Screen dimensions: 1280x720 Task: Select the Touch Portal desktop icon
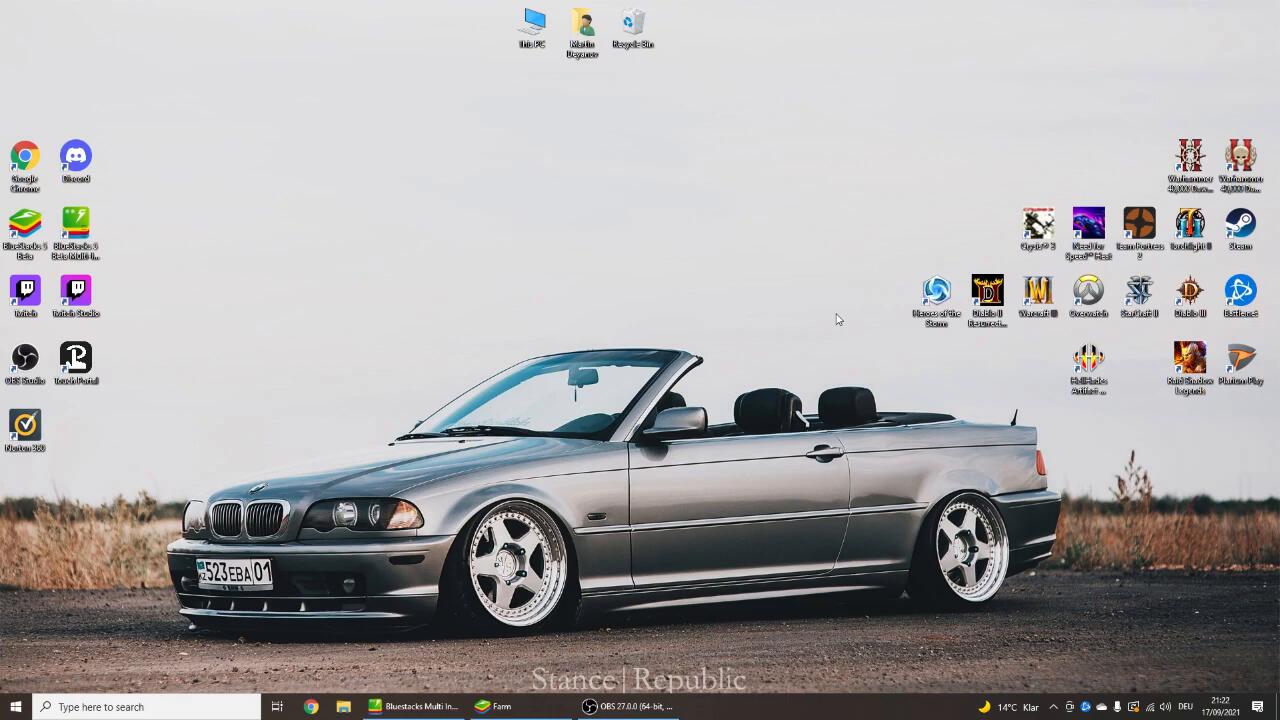coord(76,360)
